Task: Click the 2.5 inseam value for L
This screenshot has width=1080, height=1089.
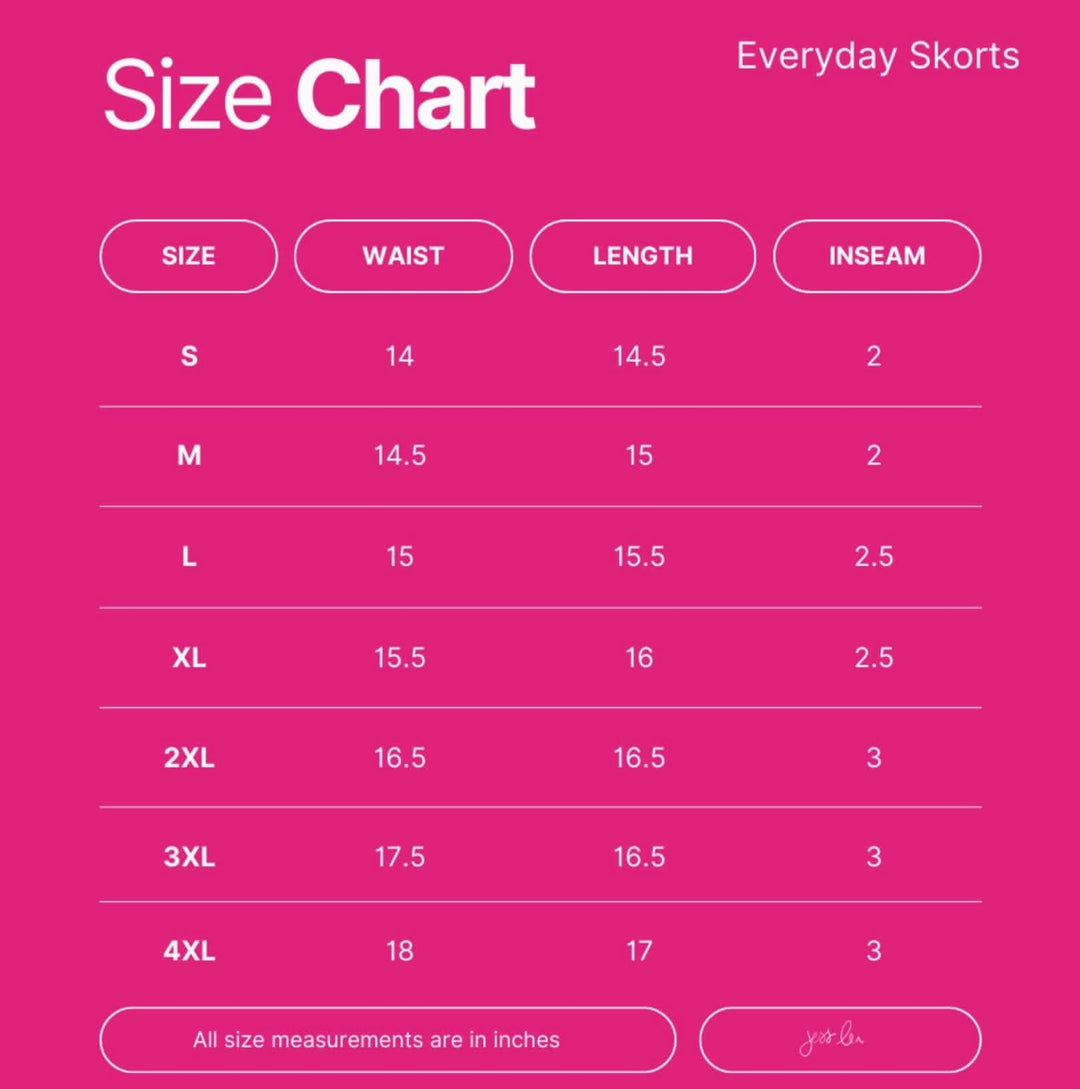Action: click(x=874, y=556)
